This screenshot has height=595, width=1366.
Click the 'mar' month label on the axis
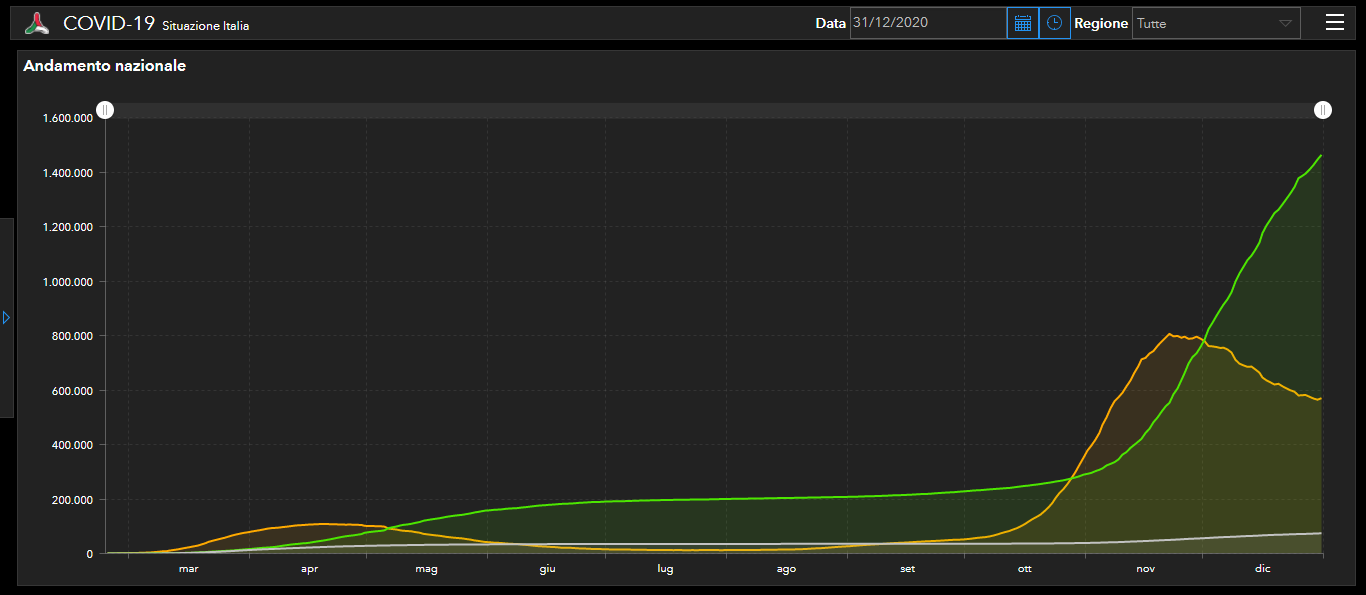point(188,569)
